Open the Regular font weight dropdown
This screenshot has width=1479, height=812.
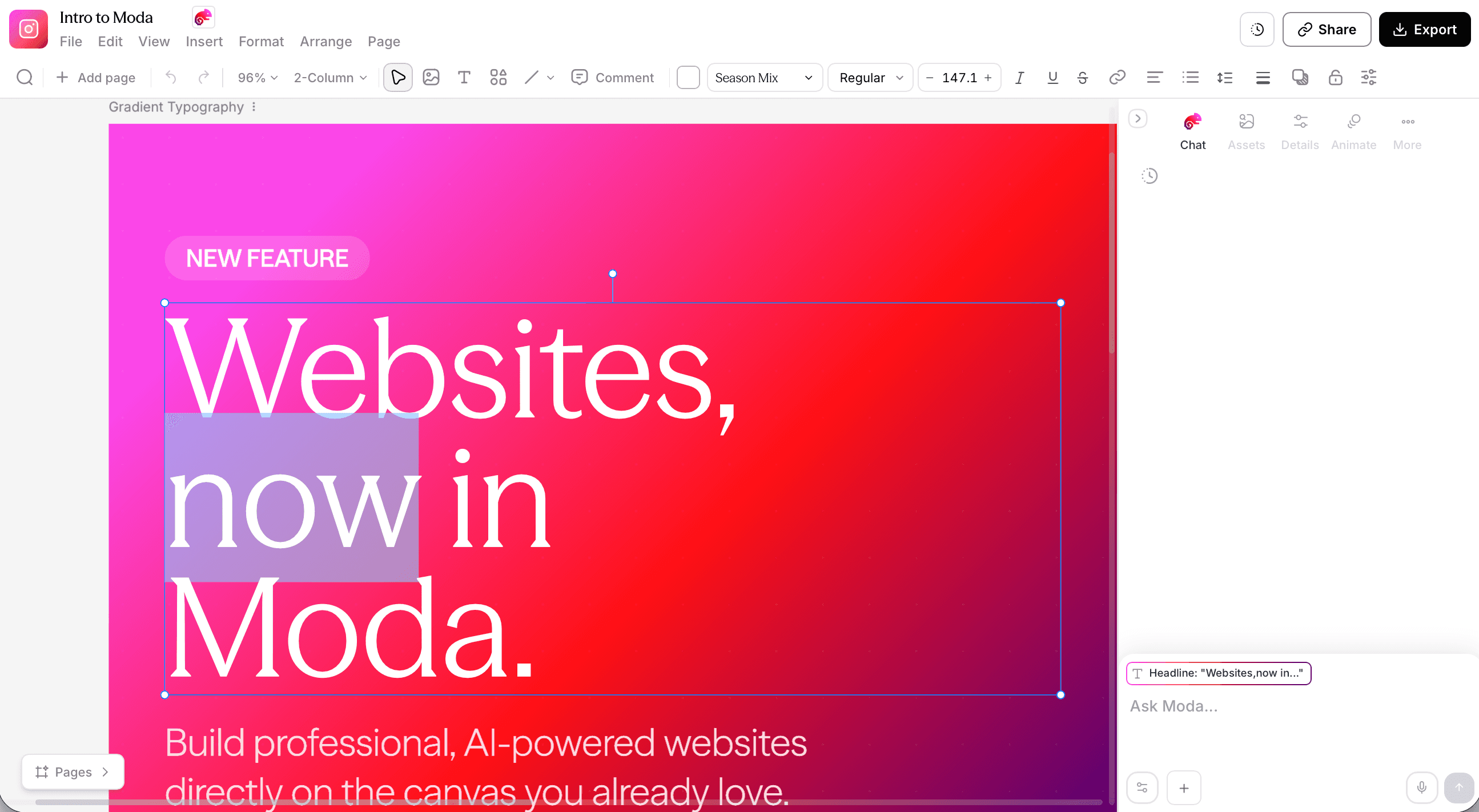click(870, 78)
